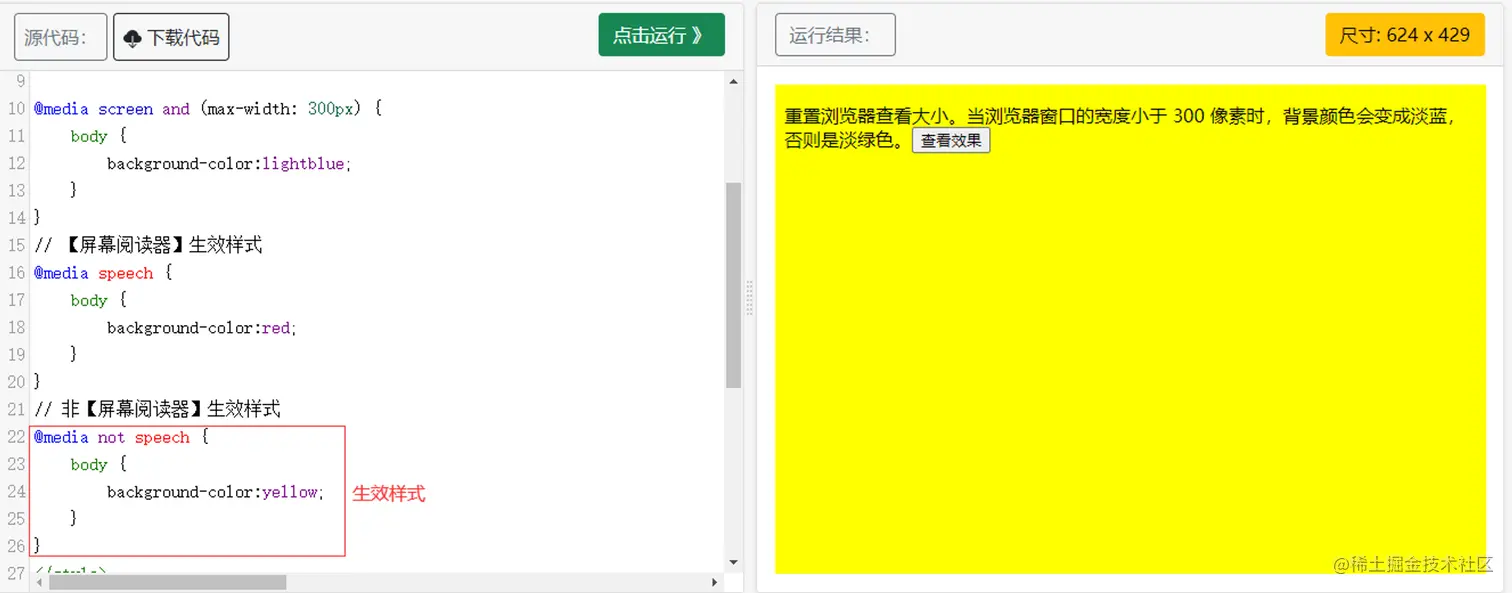This screenshot has width=1512, height=593.
Task: Click the code text 'background-color:lightblue;'
Action: click(x=229, y=164)
